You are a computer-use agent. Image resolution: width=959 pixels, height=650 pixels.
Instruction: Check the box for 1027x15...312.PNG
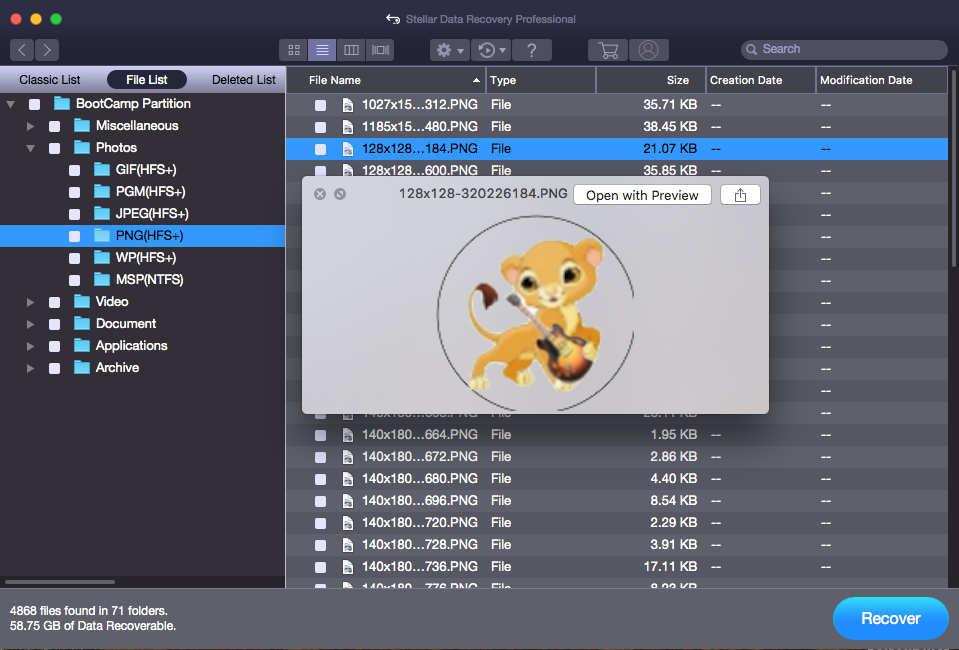[320, 105]
